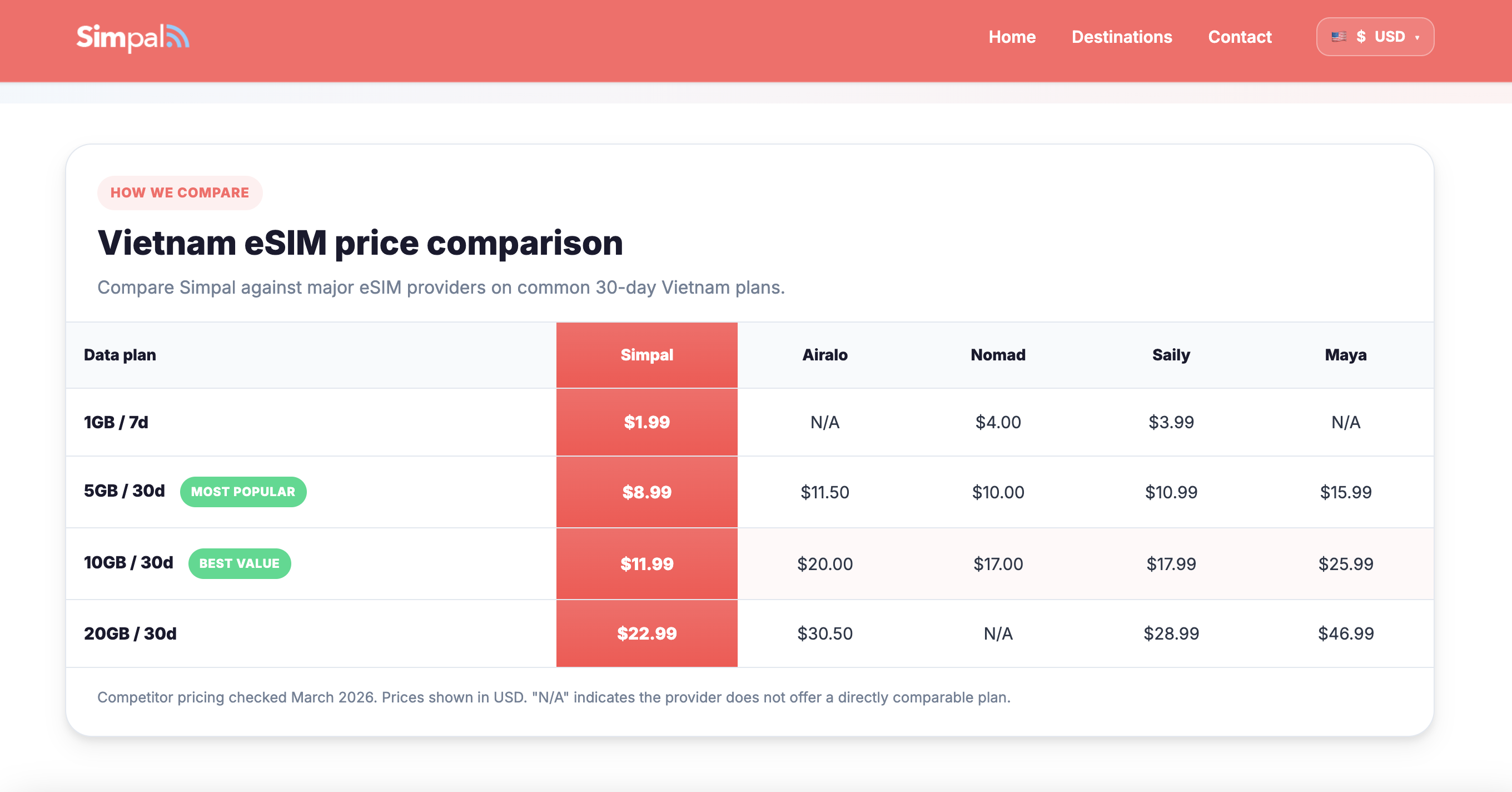
Task: Click Airalo's $11.50 price
Action: [825, 492]
